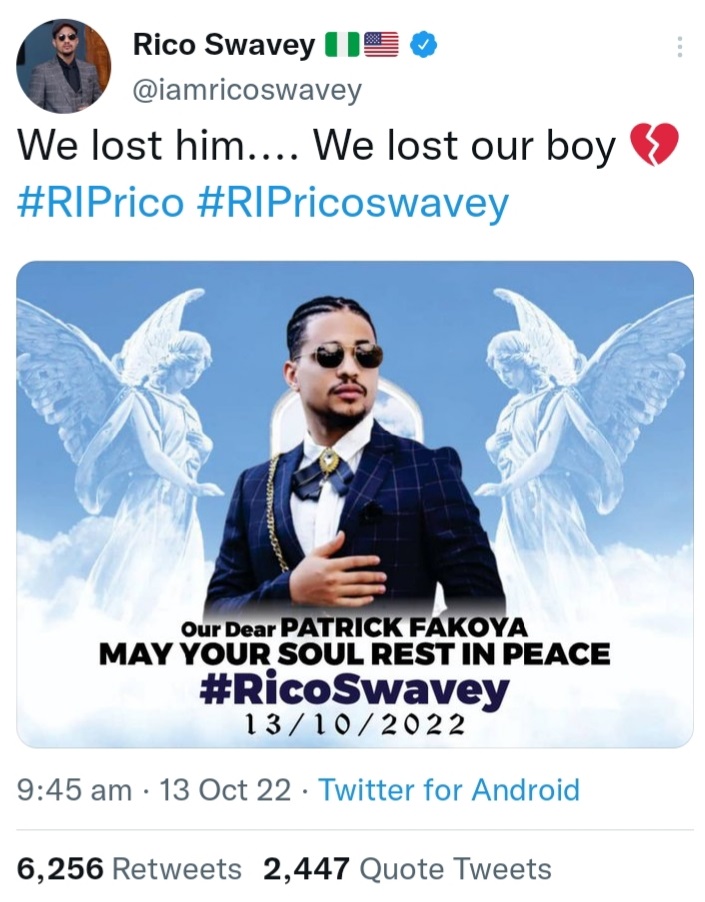
Task: Click the Nigerian flag emoji
Action: click(342, 45)
